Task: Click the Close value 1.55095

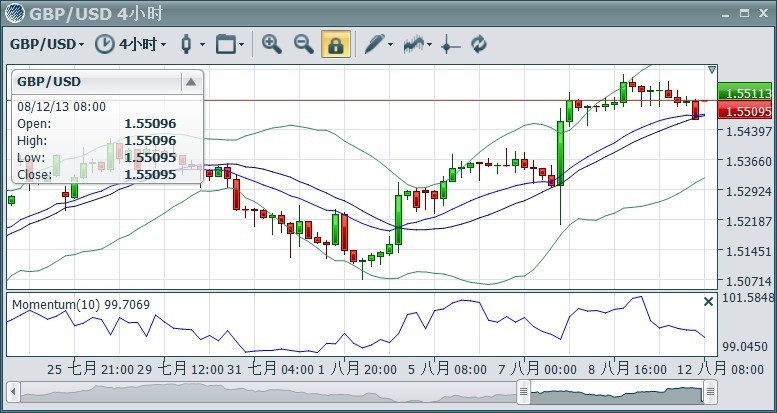Action: 150,175
